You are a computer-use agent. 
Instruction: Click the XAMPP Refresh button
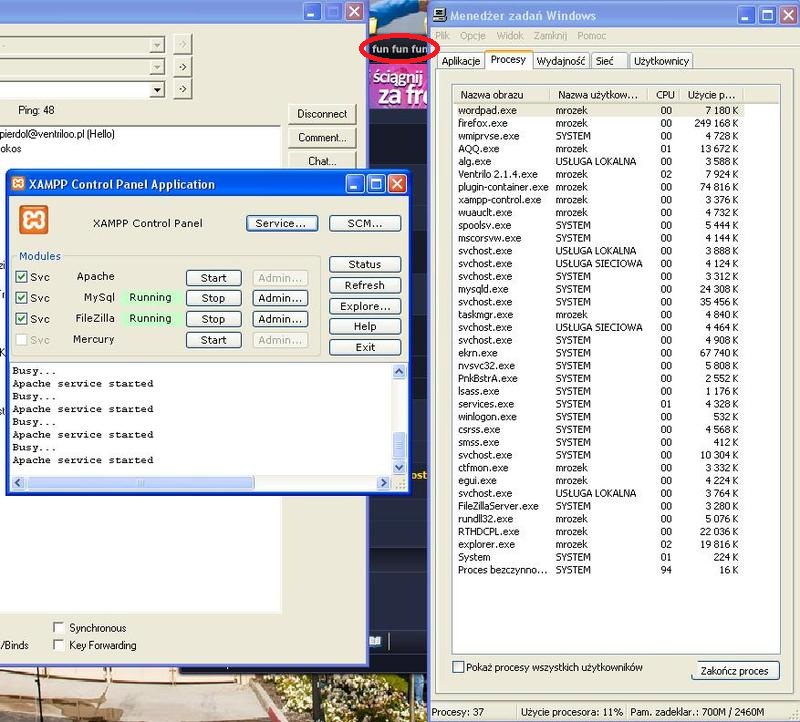[365, 285]
